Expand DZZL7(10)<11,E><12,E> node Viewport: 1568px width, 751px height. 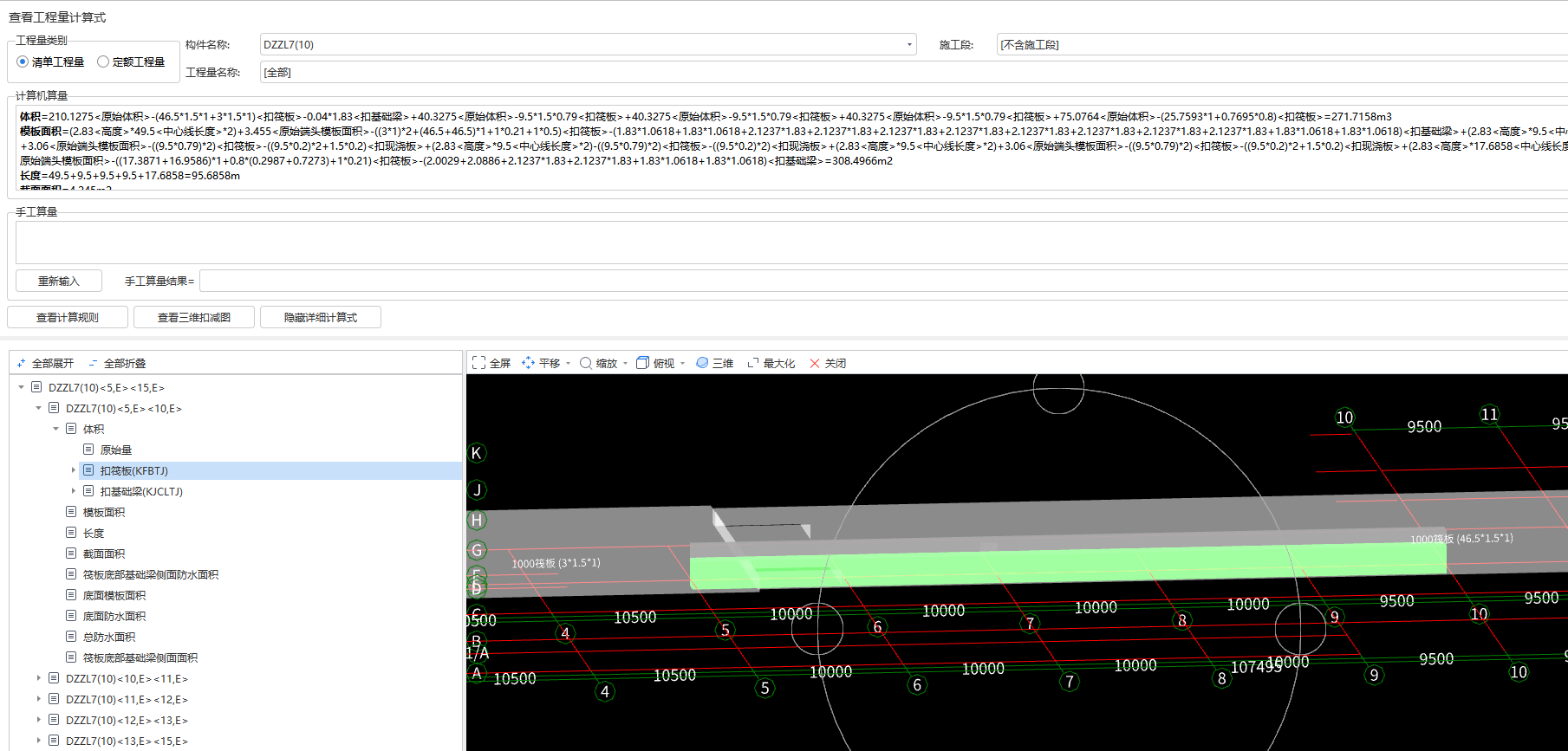[x=38, y=699]
